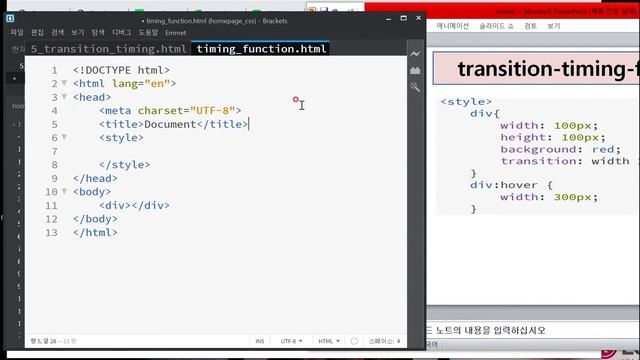
Task: Collapse the head tag fold on line 3
Action: [64, 97]
